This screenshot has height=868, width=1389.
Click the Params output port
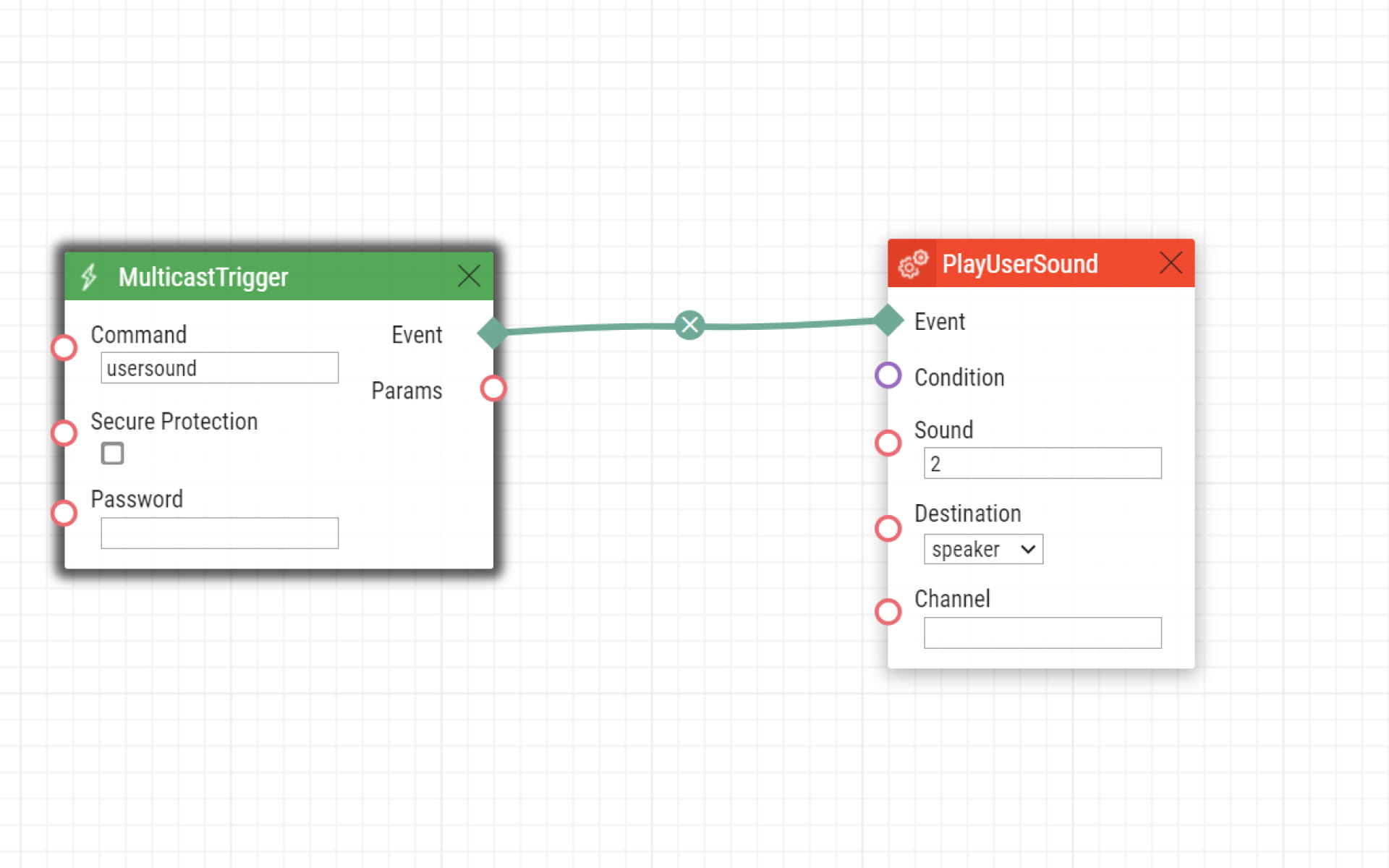[493, 388]
